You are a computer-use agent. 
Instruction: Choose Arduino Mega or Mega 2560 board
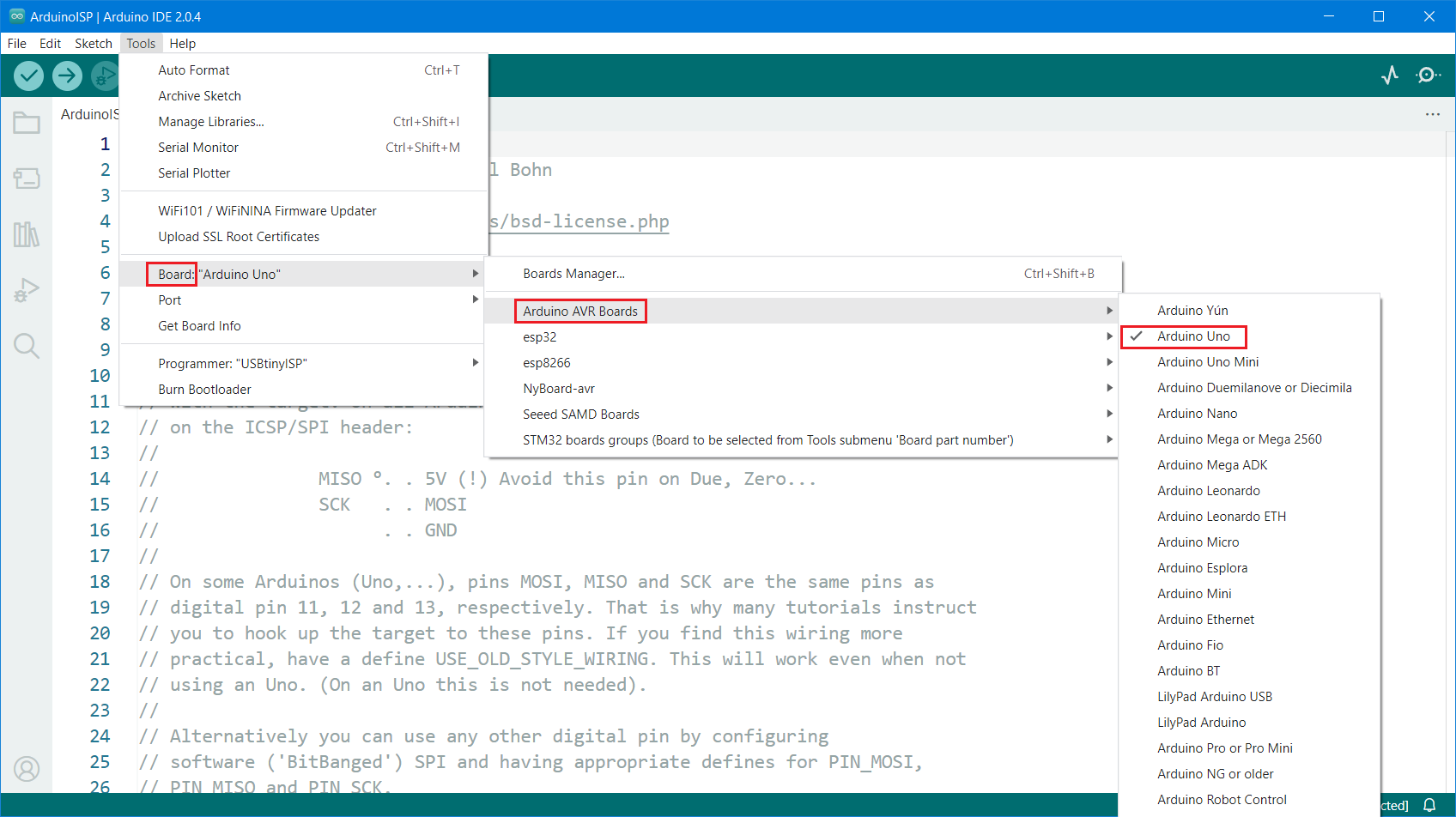click(1239, 439)
